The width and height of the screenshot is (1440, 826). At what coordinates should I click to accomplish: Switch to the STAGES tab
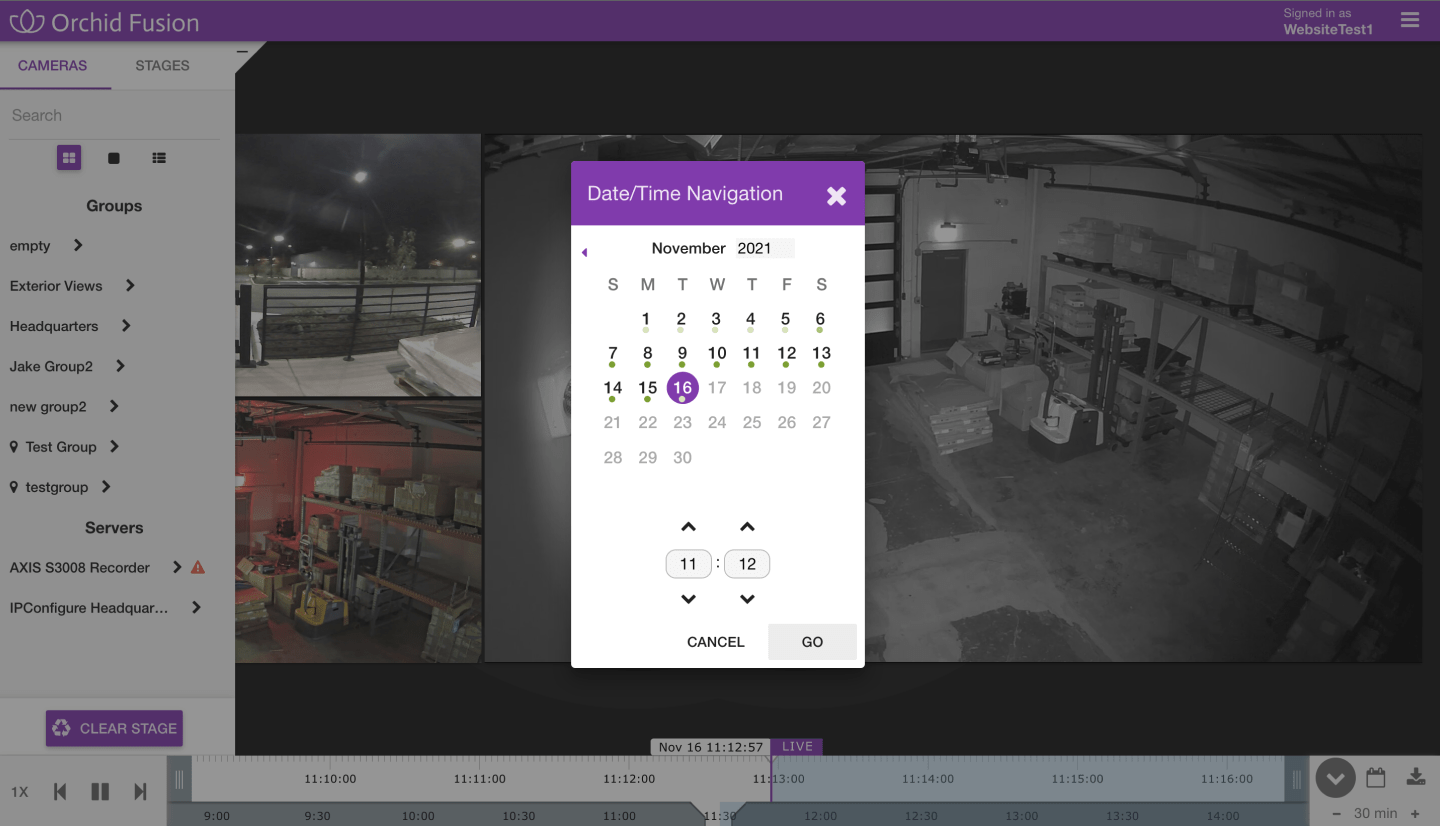[162, 65]
